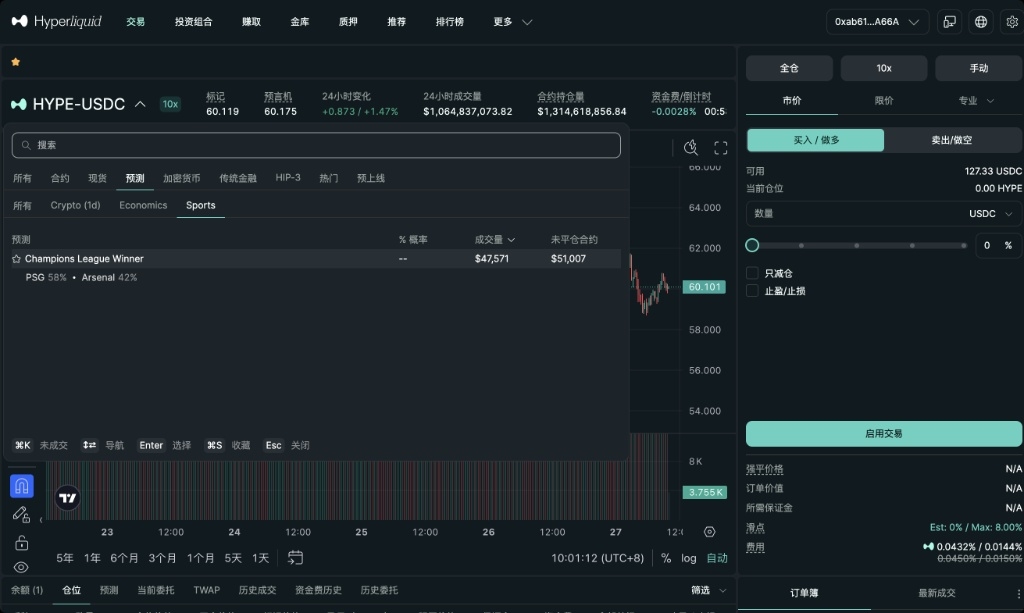Set chart range to 1个月
1024x613 pixels.
pyautogui.click(x=200, y=558)
